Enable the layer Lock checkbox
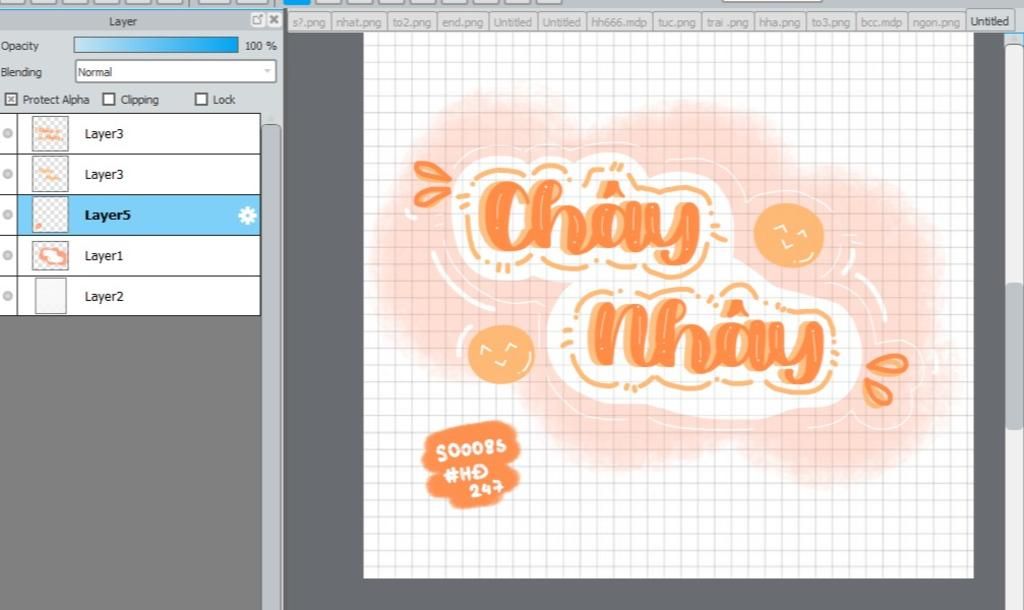The width and height of the screenshot is (1024, 610). pyautogui.click(x=201, y=99)
